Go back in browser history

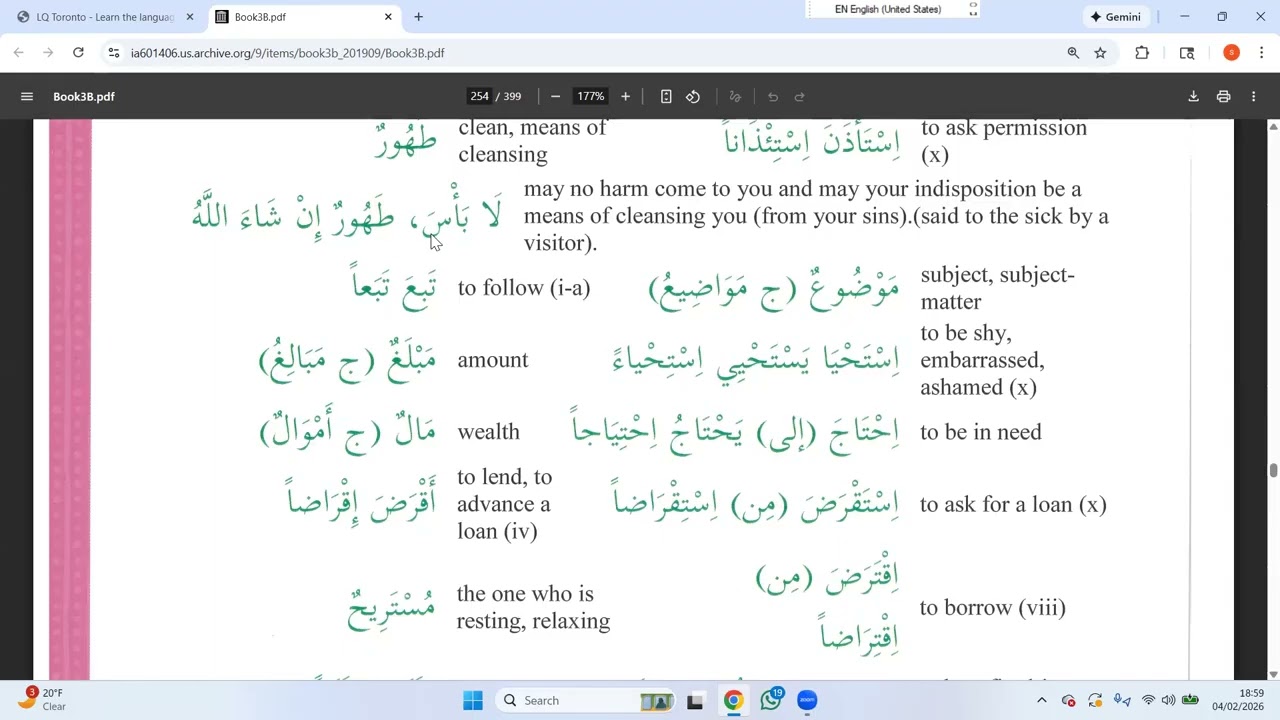point(19,52)
